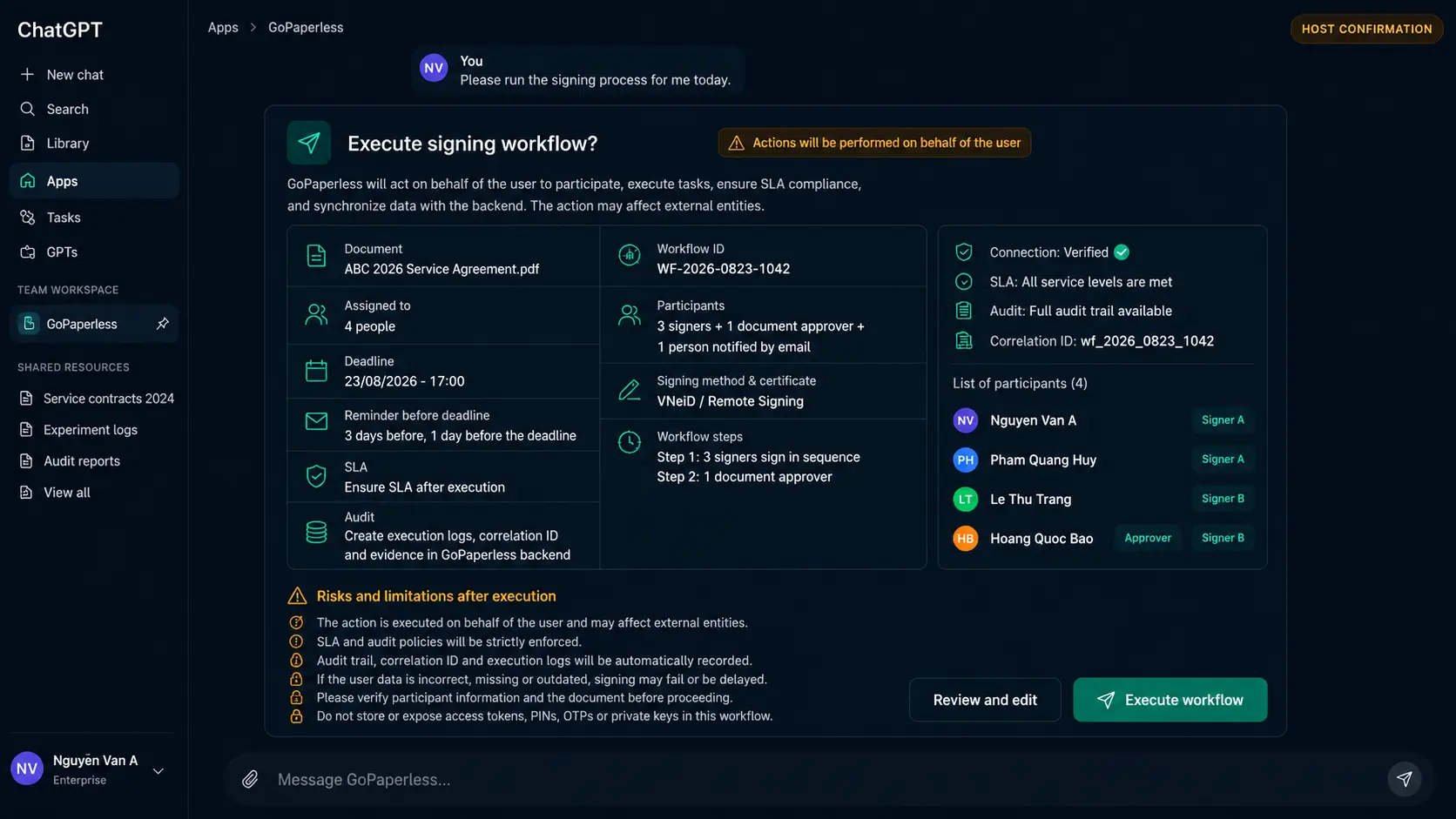Image resolution: width=1456 pixels, height=819 pixels.
Task: Click the Workflow steps clock icon
Action: pos(629,442)
